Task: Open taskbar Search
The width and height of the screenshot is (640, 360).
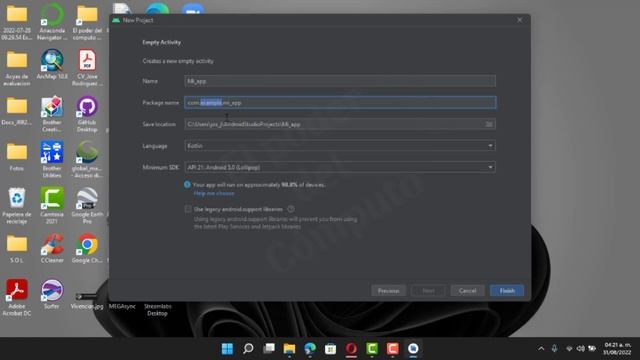Action: [x=248, y=349]
